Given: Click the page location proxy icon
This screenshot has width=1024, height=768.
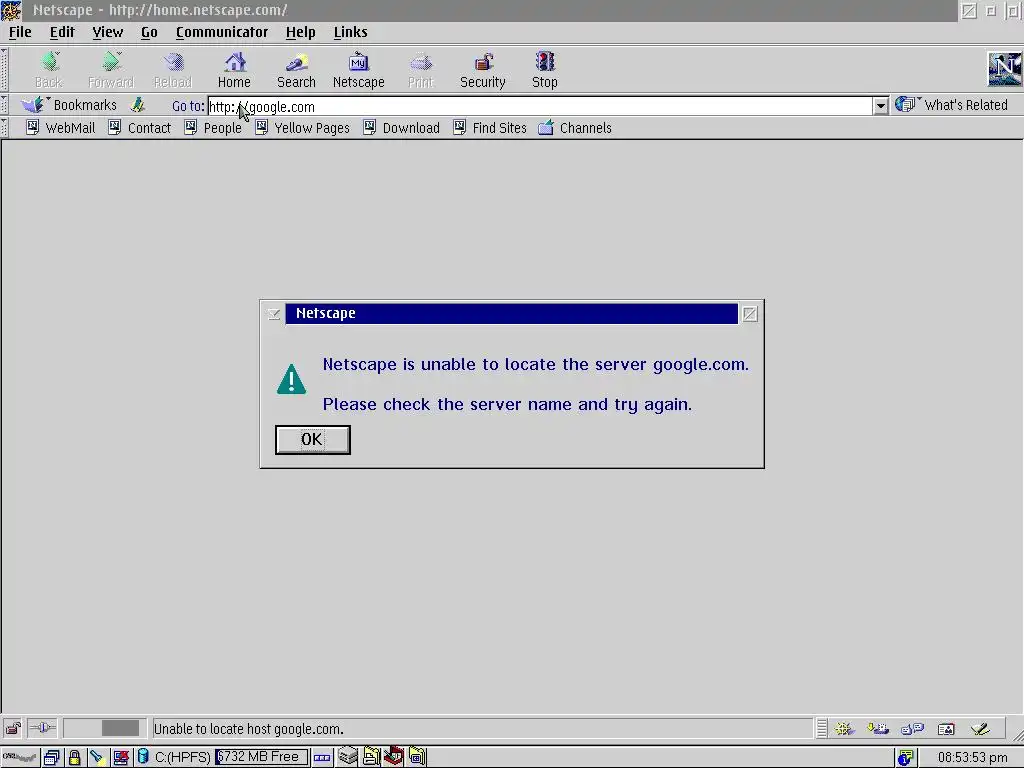Looking at the screenshot, I should click(x=137, y=104).
